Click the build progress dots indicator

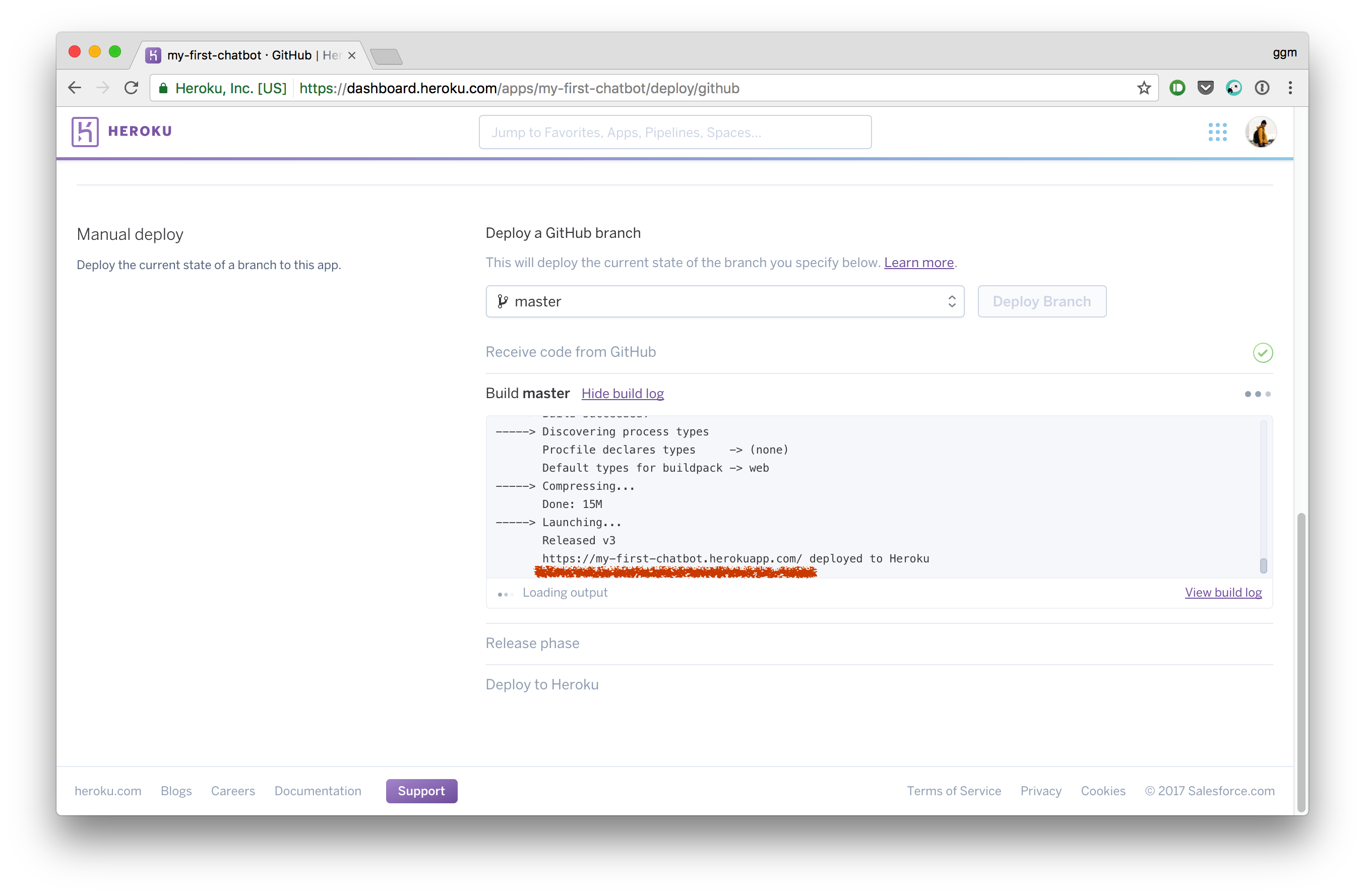pos(1258,394)
